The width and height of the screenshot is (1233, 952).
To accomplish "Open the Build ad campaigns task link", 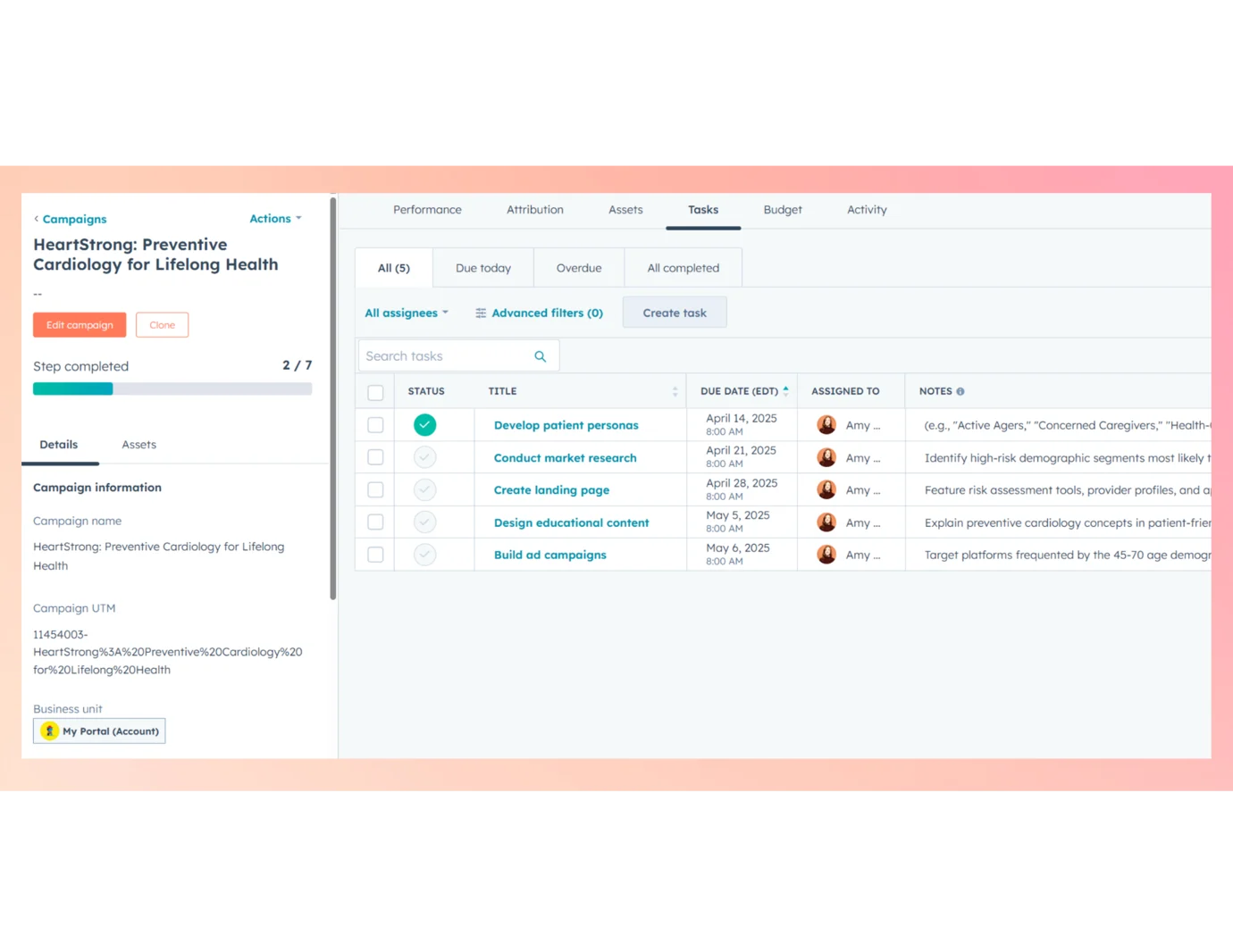I will point(549,554).
